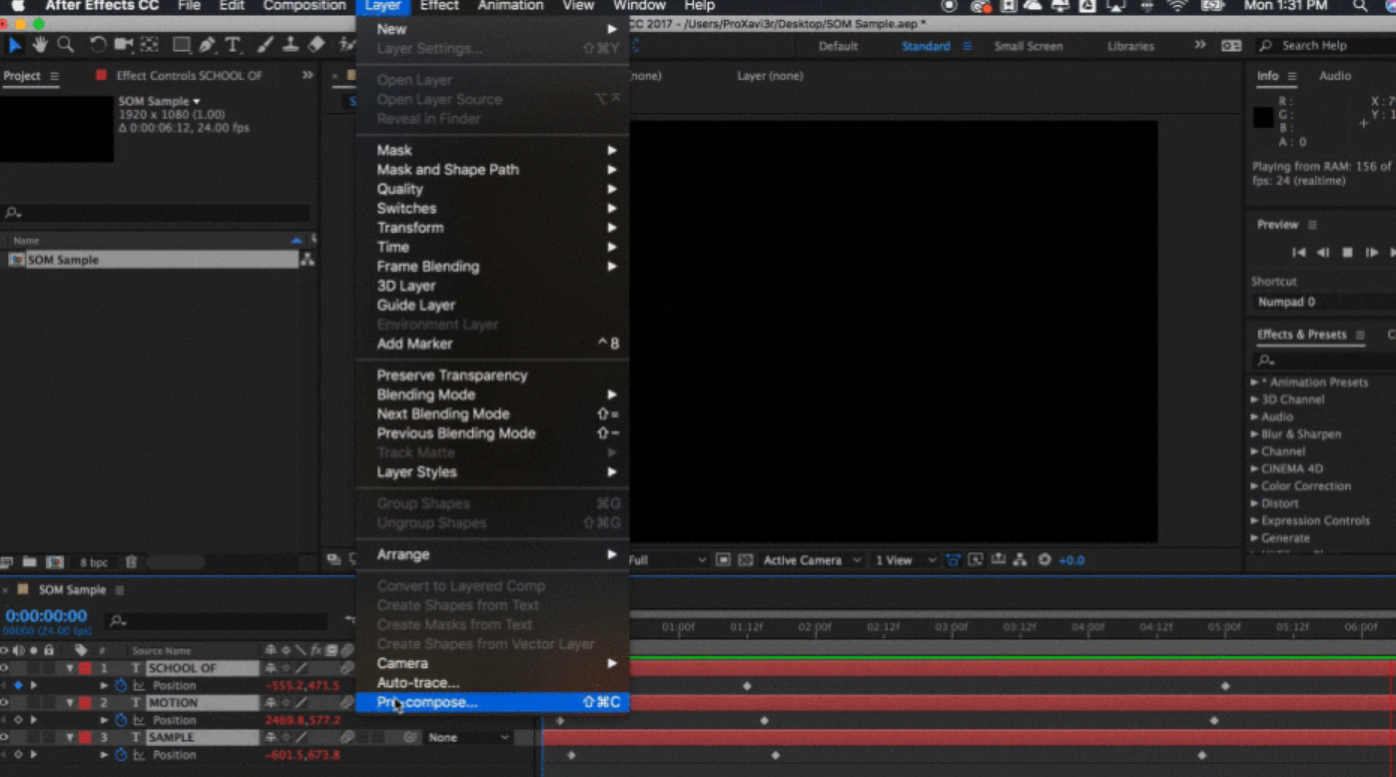
Task: Select the Zoom magnifier tool
Action: [x=66, y=45]
